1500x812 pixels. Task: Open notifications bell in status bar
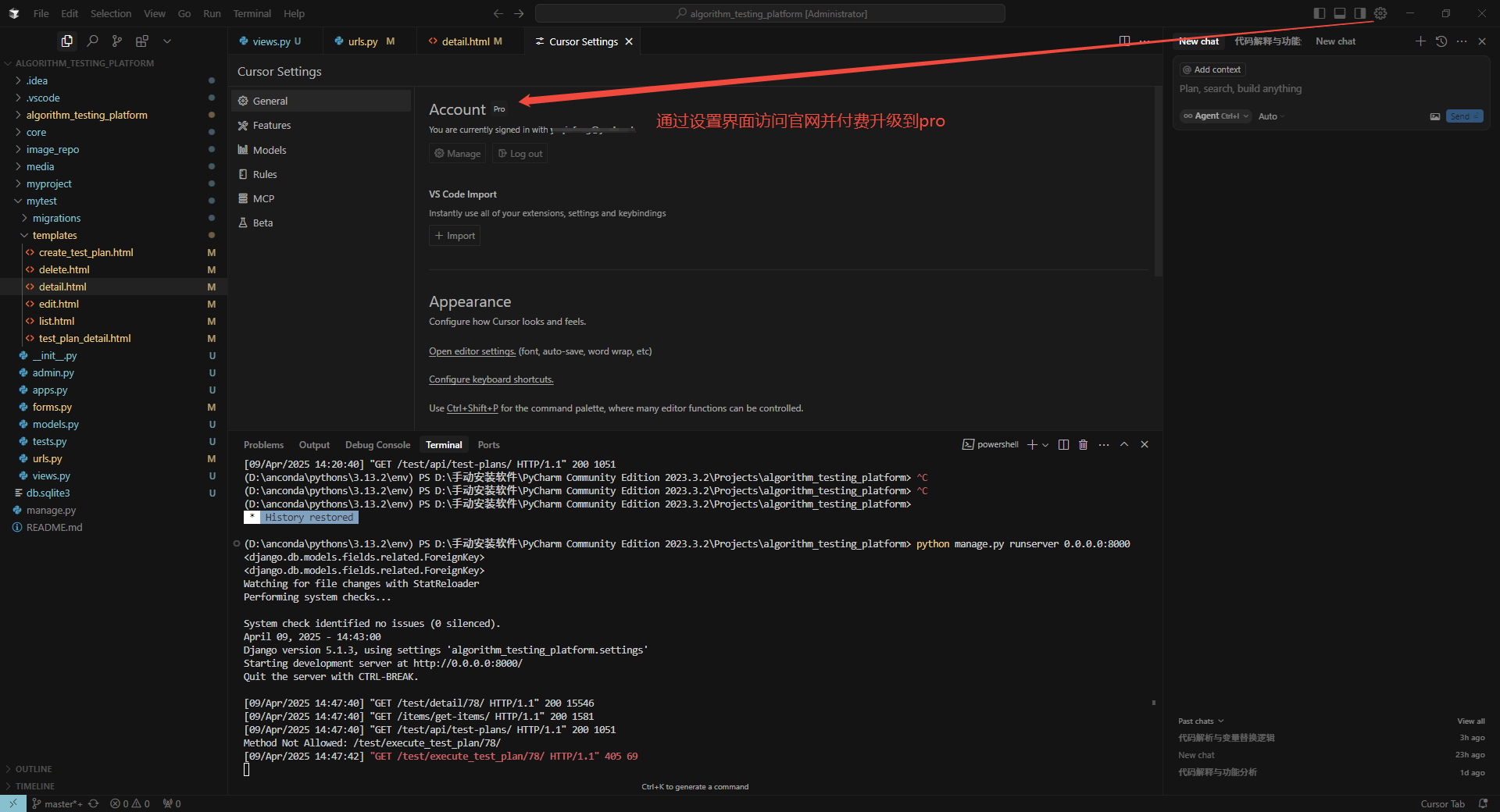1483,803
